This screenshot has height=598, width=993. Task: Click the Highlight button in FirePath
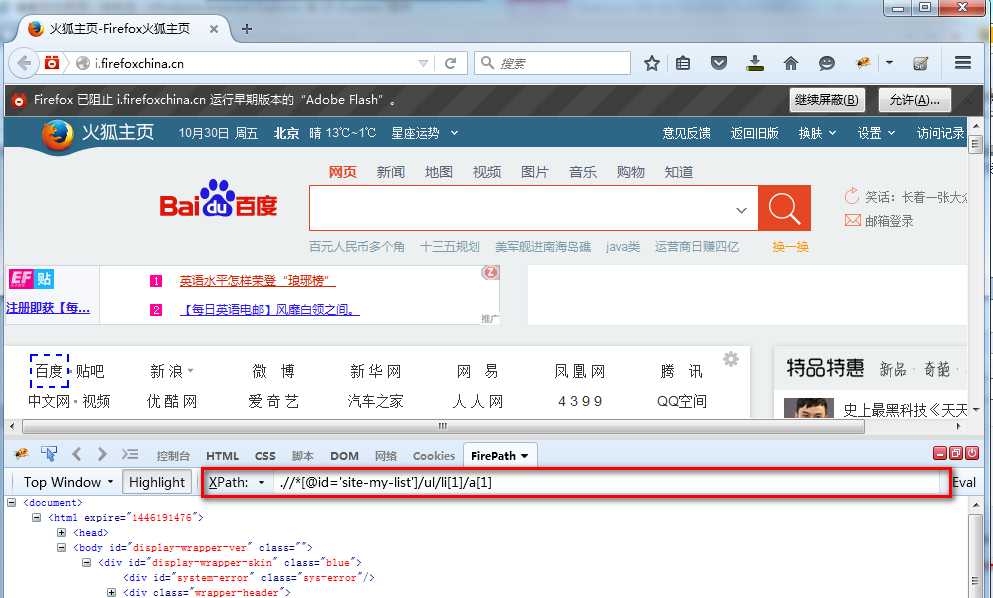click(x=156, y=482)
